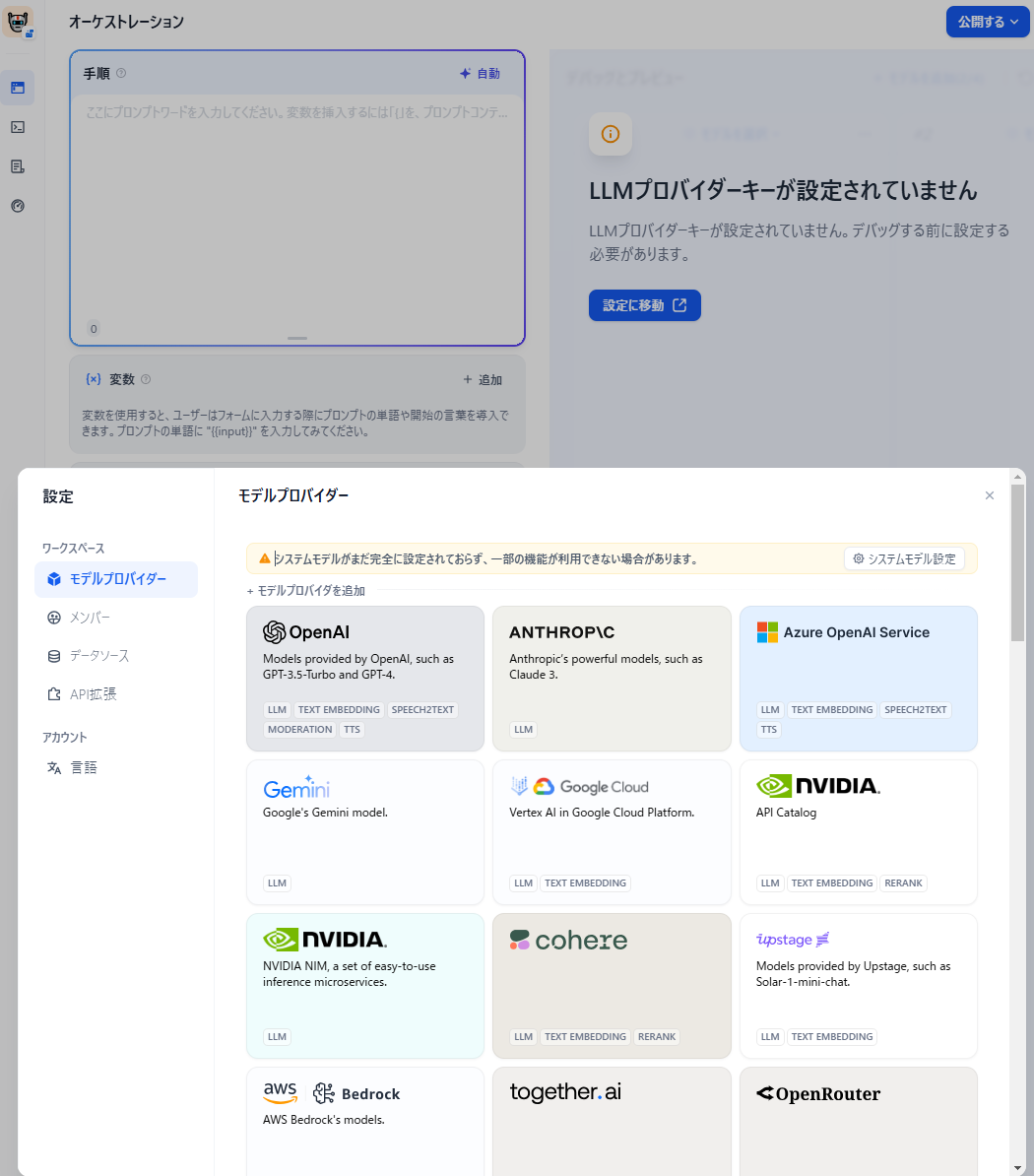Click the TTS tag on Azure OpenAI card
1034x1176 pixels.
tap(768, 729)
